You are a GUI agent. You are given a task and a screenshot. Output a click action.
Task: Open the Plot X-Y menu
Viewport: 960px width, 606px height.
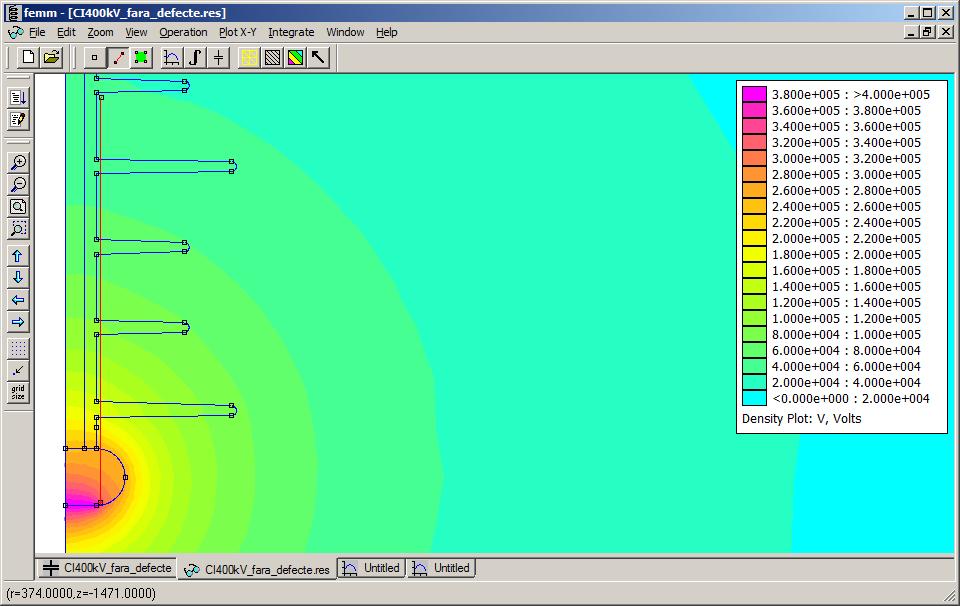pyautogui.click(x=238, y=32)
